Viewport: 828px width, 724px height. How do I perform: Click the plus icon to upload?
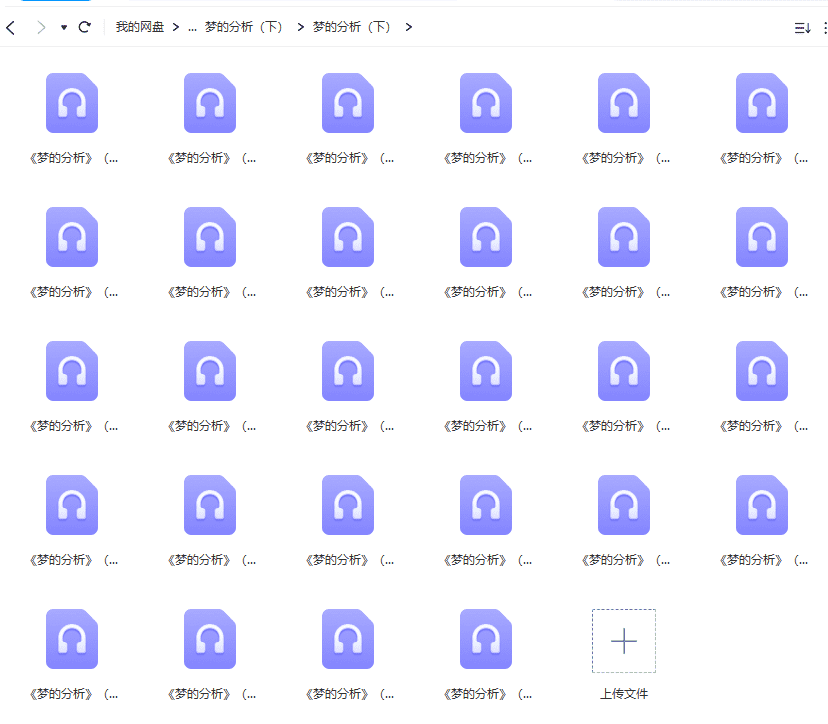(x=623, y=641)
